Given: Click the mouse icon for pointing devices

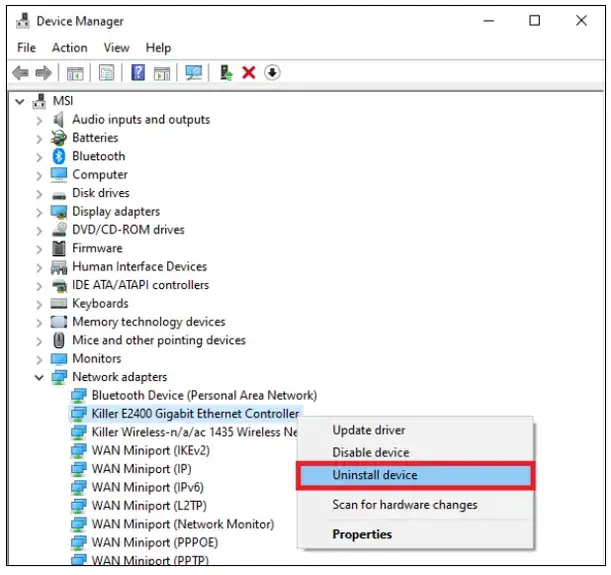Looking at the screenshot, I should point(59,340).
